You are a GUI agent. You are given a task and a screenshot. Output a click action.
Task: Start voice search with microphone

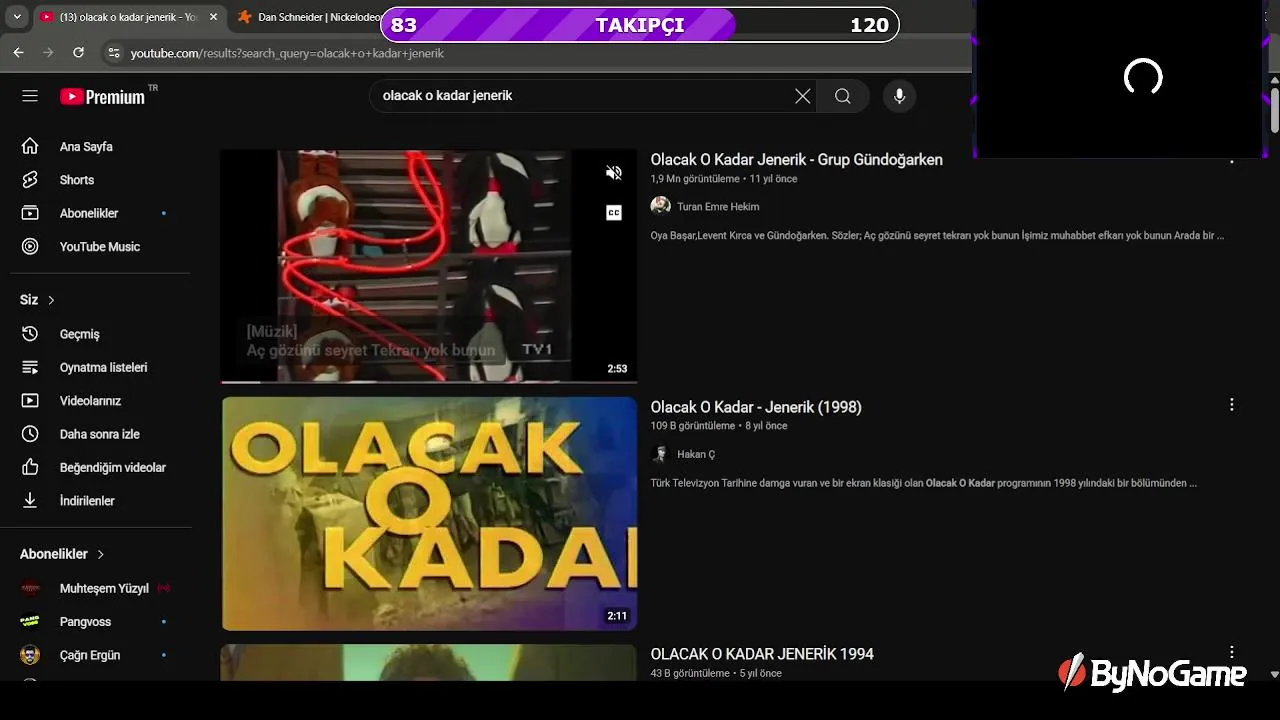899,96
